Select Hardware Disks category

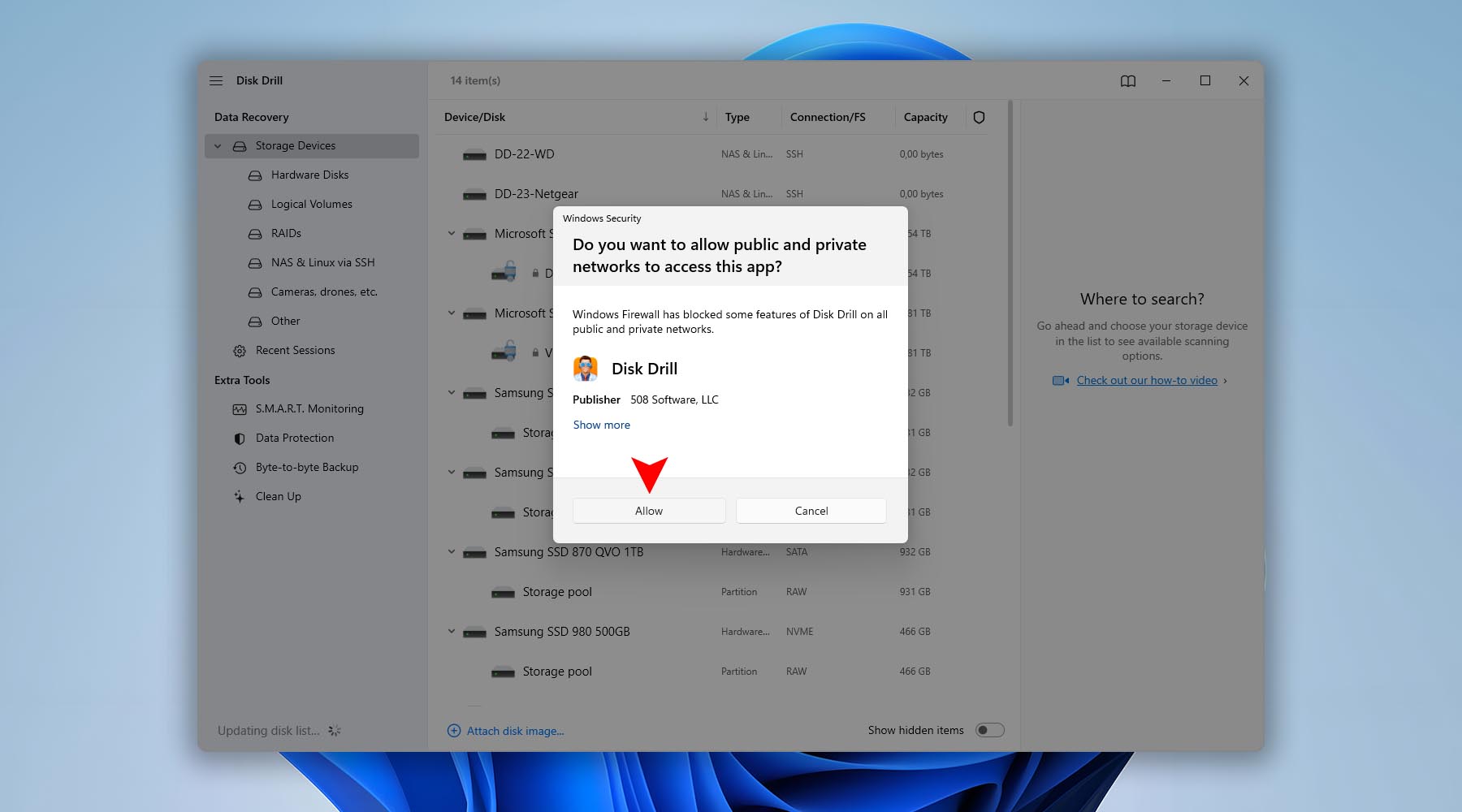click(310, 175)
